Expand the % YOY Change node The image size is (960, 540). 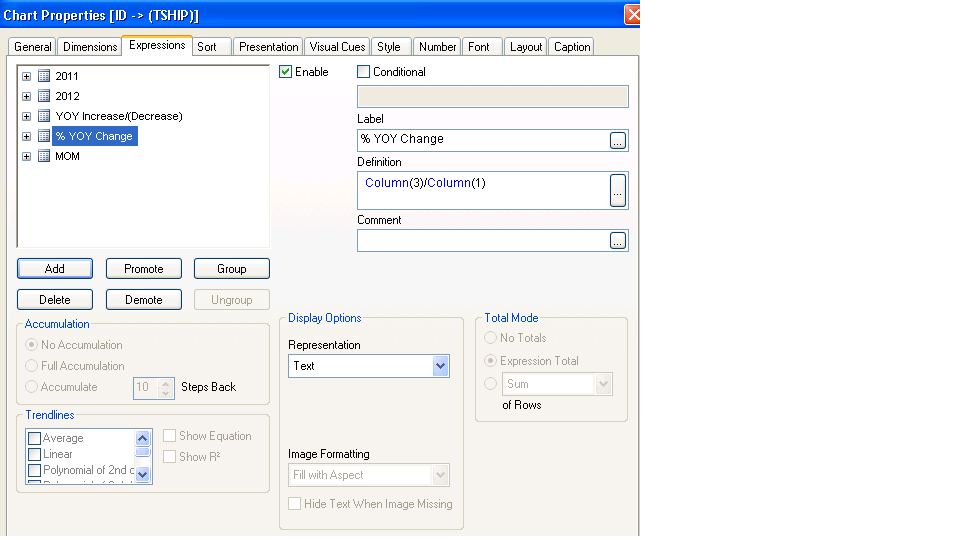pos(26,137)
